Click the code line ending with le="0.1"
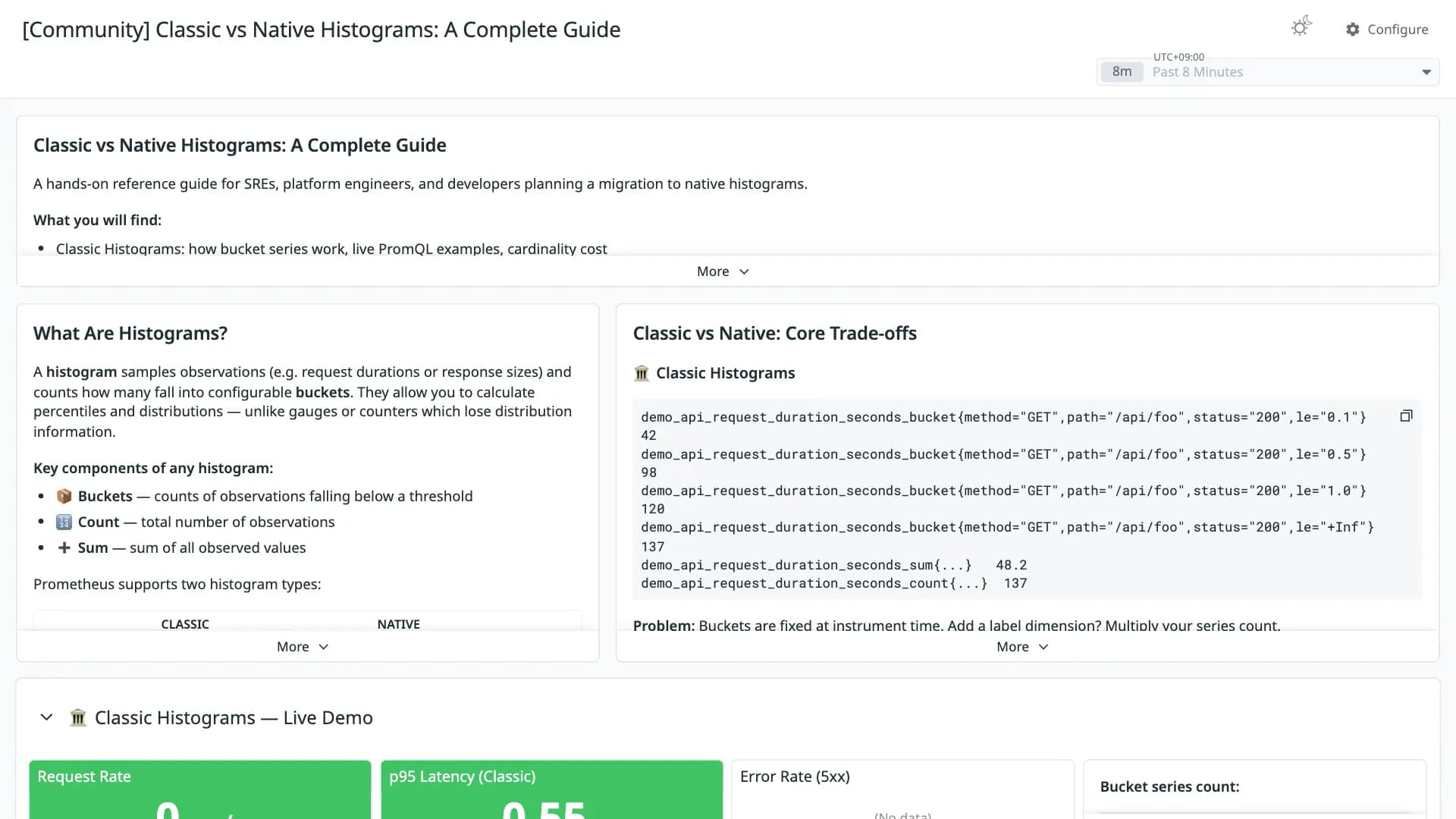Screen dimensions: 1456x819 pyautogui.click(x=1003, y=417)
